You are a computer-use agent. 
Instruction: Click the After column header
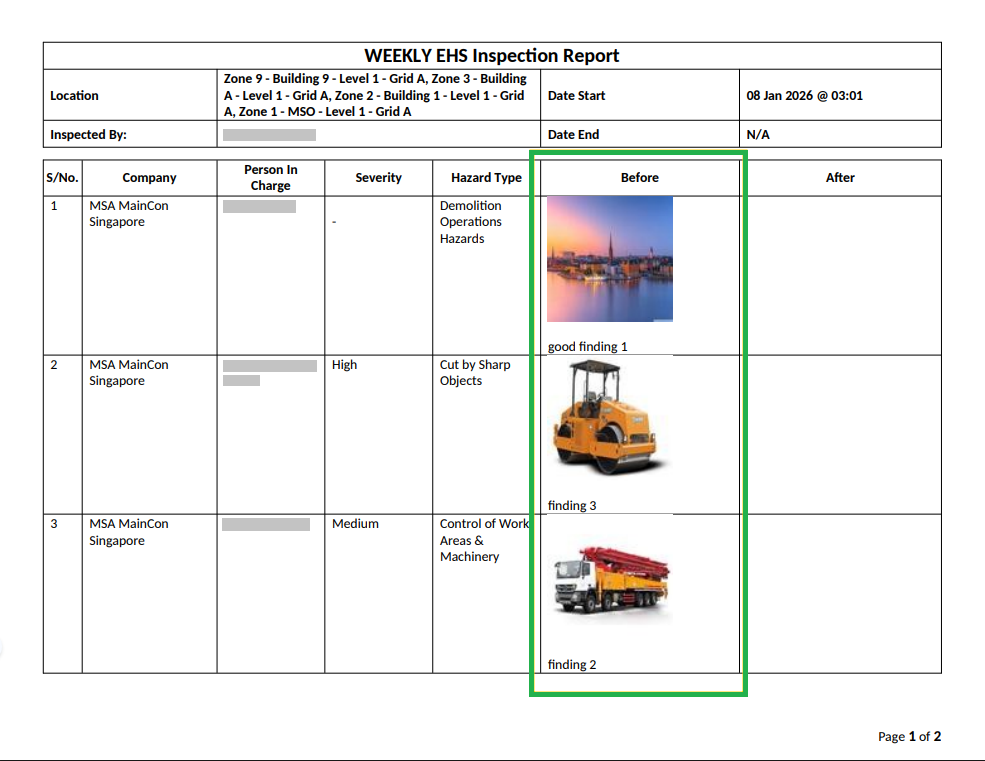[840, 178]
